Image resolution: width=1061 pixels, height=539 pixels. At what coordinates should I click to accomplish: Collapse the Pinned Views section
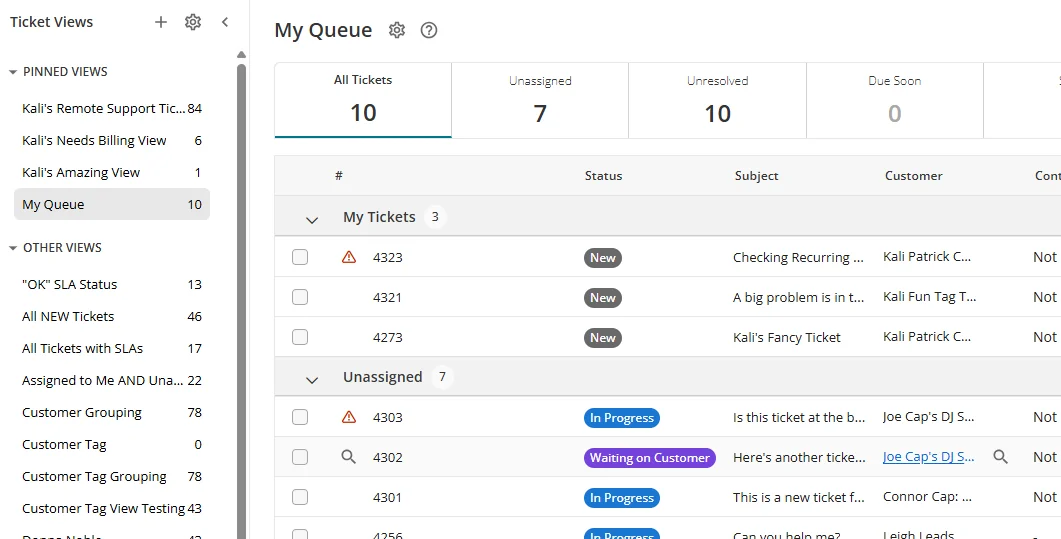pyautogui.click(x=13, y=72)
